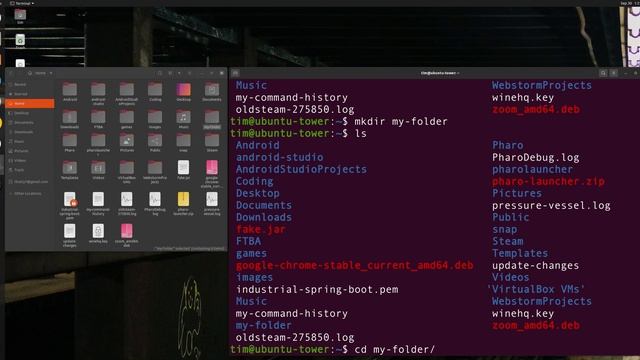Open the snap folder in Files
The height and width of the screenshot is (360, 640).
tap(183, 141)
